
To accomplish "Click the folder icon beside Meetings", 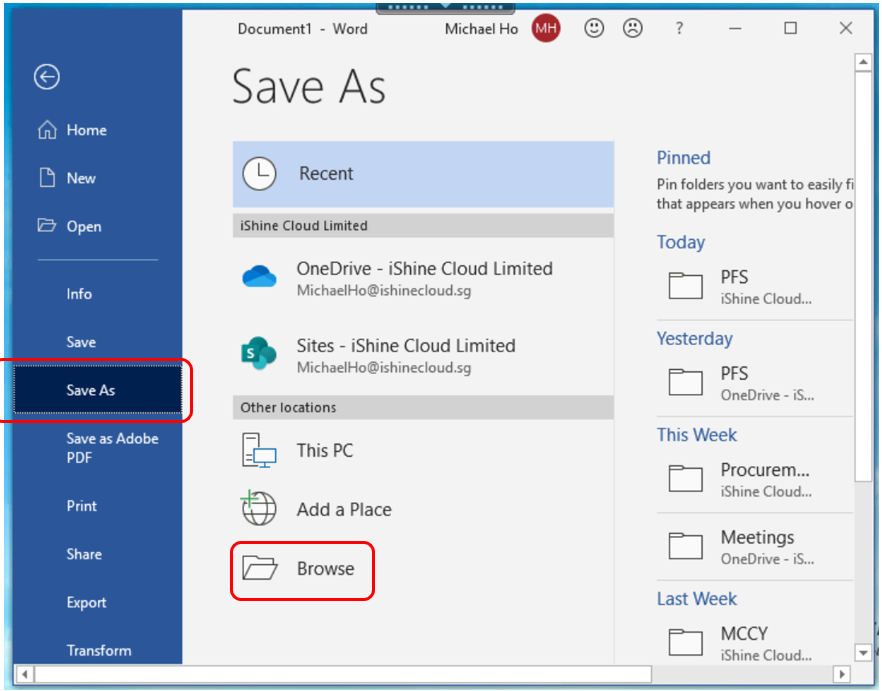I will (686, 545).
